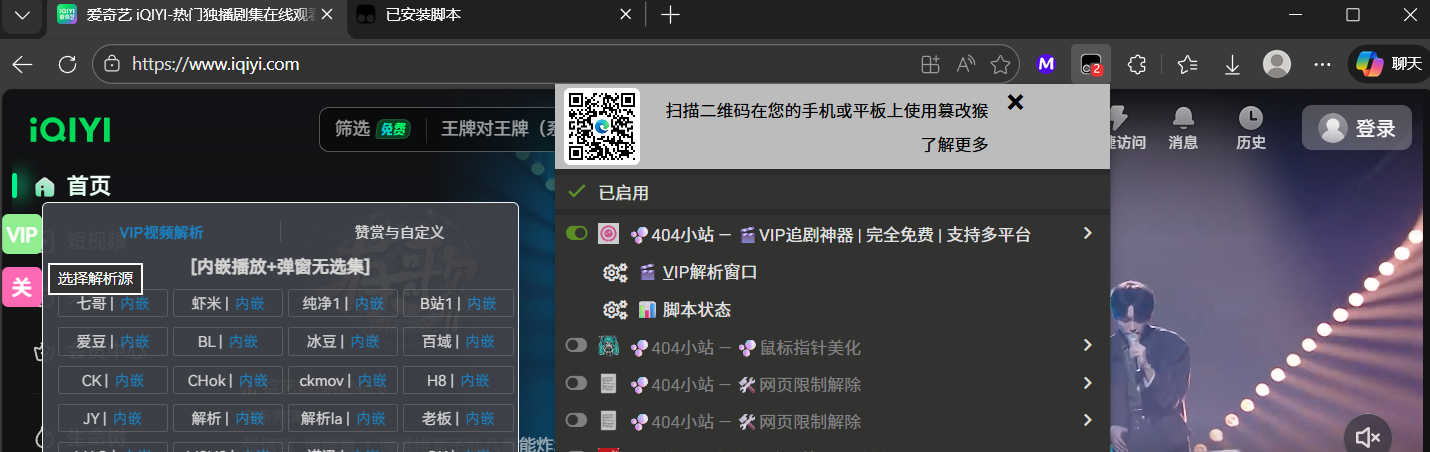This screenshot has height=452, width=1430.
Task: Click the iQIYI logo
Action: 70,129
